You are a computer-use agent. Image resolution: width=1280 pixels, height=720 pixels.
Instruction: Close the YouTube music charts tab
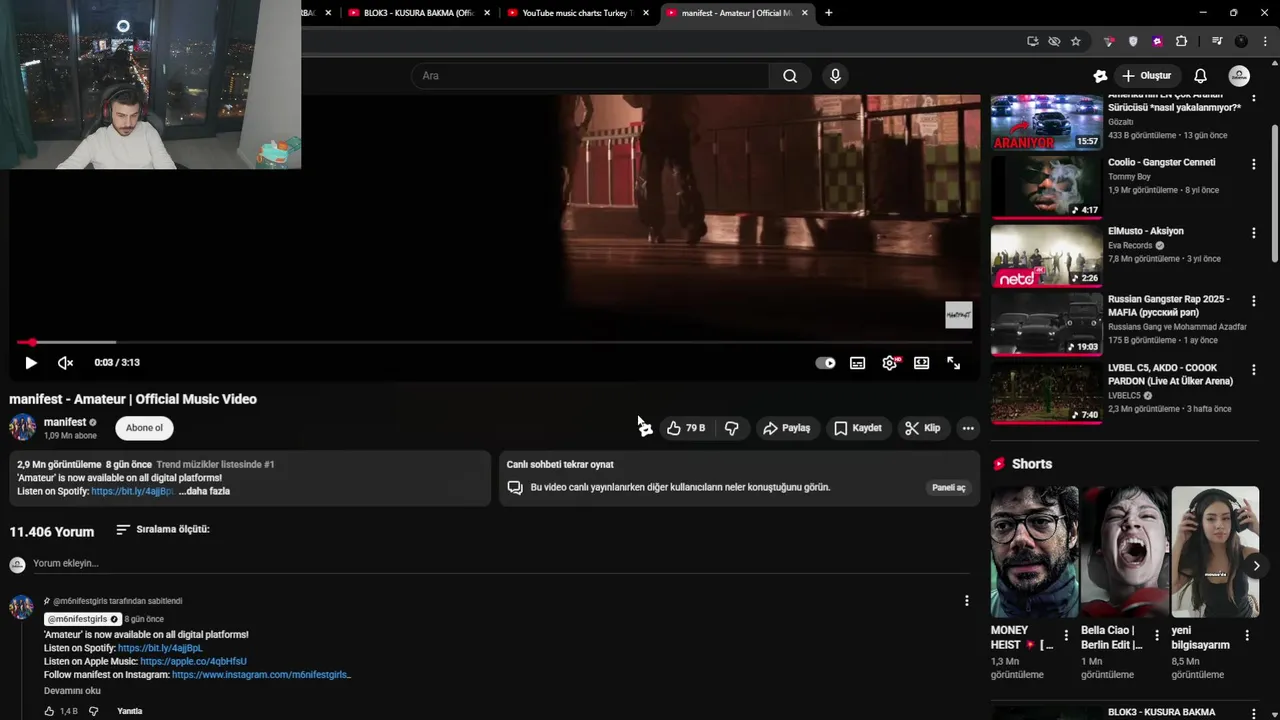(x=646, y=13)
